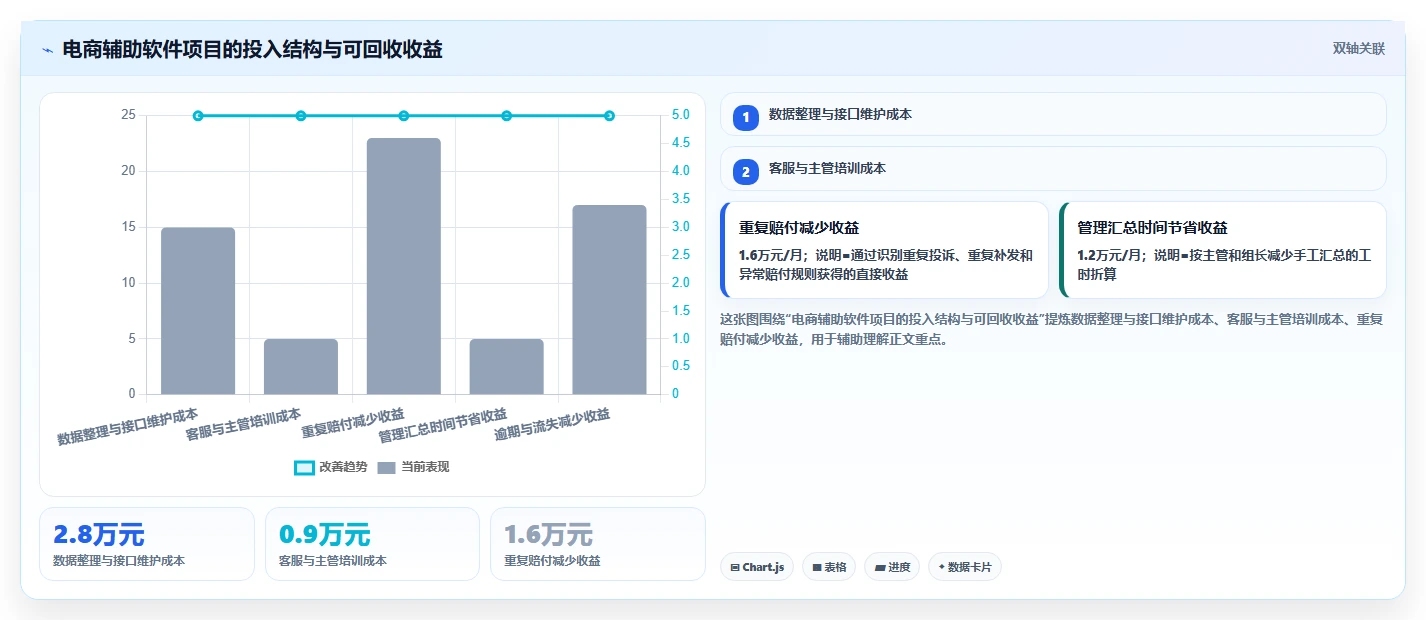This screenshot has width=1426, height=620.
Task: Click the 0.9万元 stat card
Action: (x=372, y=544)
